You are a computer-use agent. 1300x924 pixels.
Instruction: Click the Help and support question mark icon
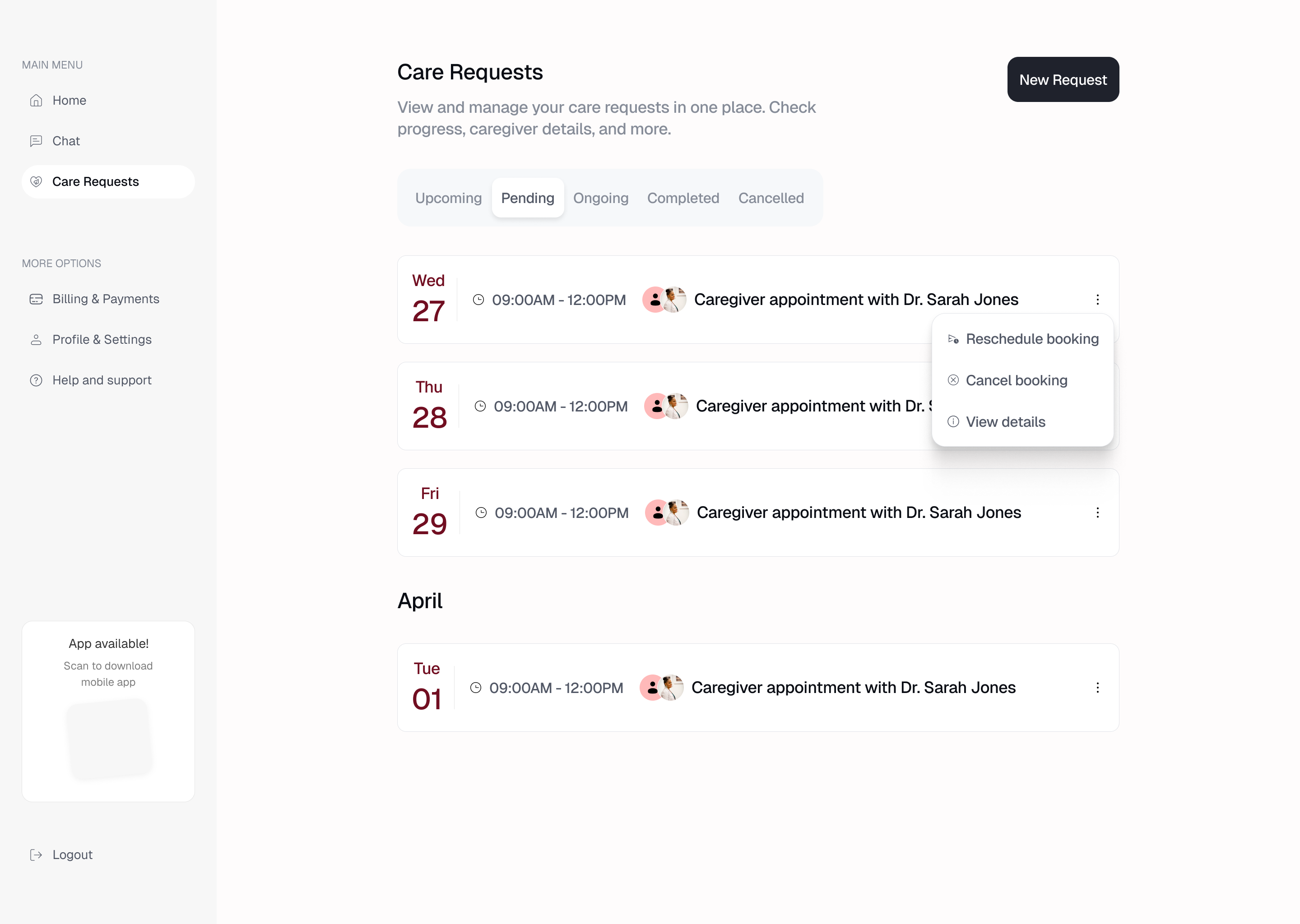point(36,380)
